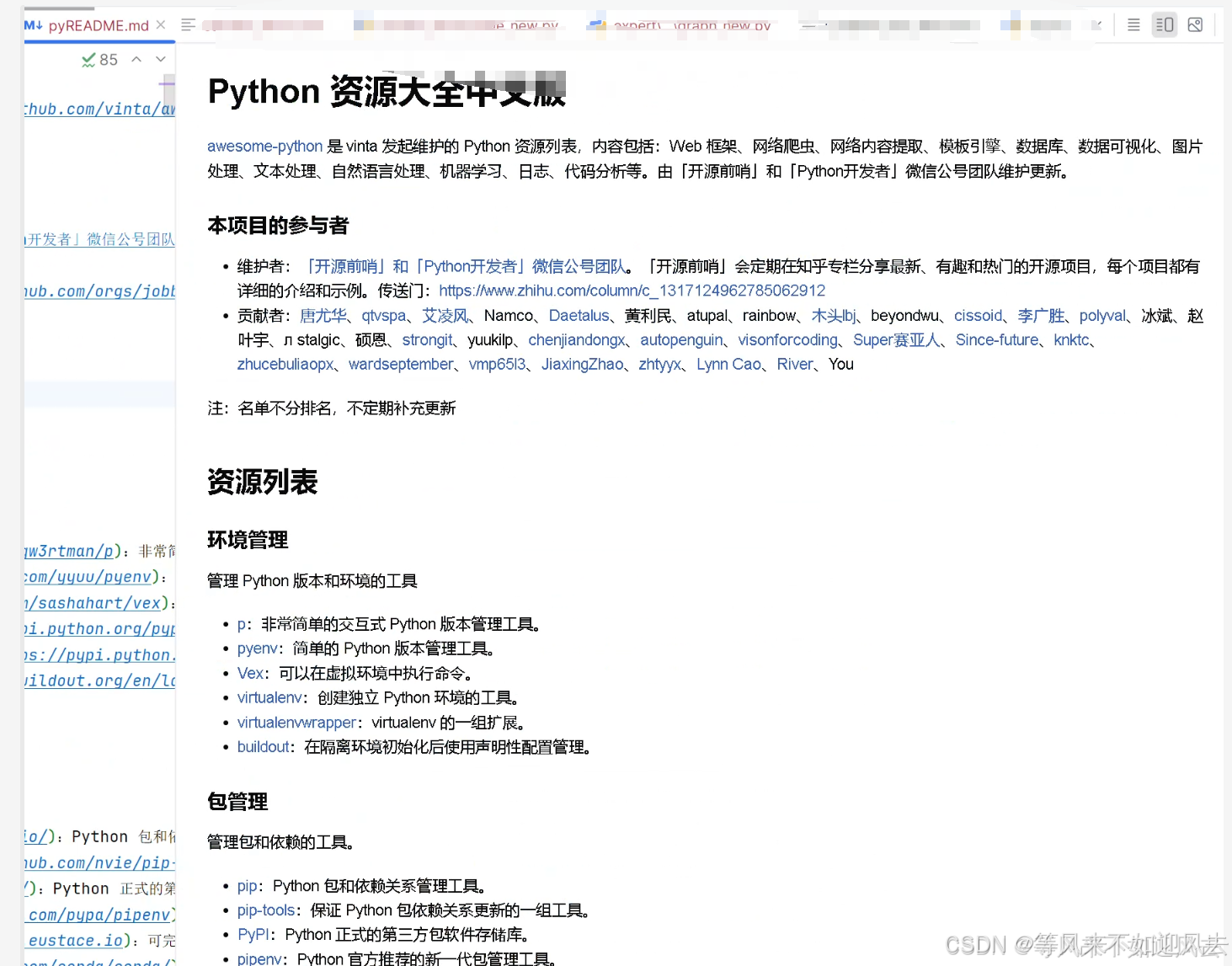Jump to previous highlighted problem arrow
Viewport: 1232px width, 966px height.
point(136,60)
